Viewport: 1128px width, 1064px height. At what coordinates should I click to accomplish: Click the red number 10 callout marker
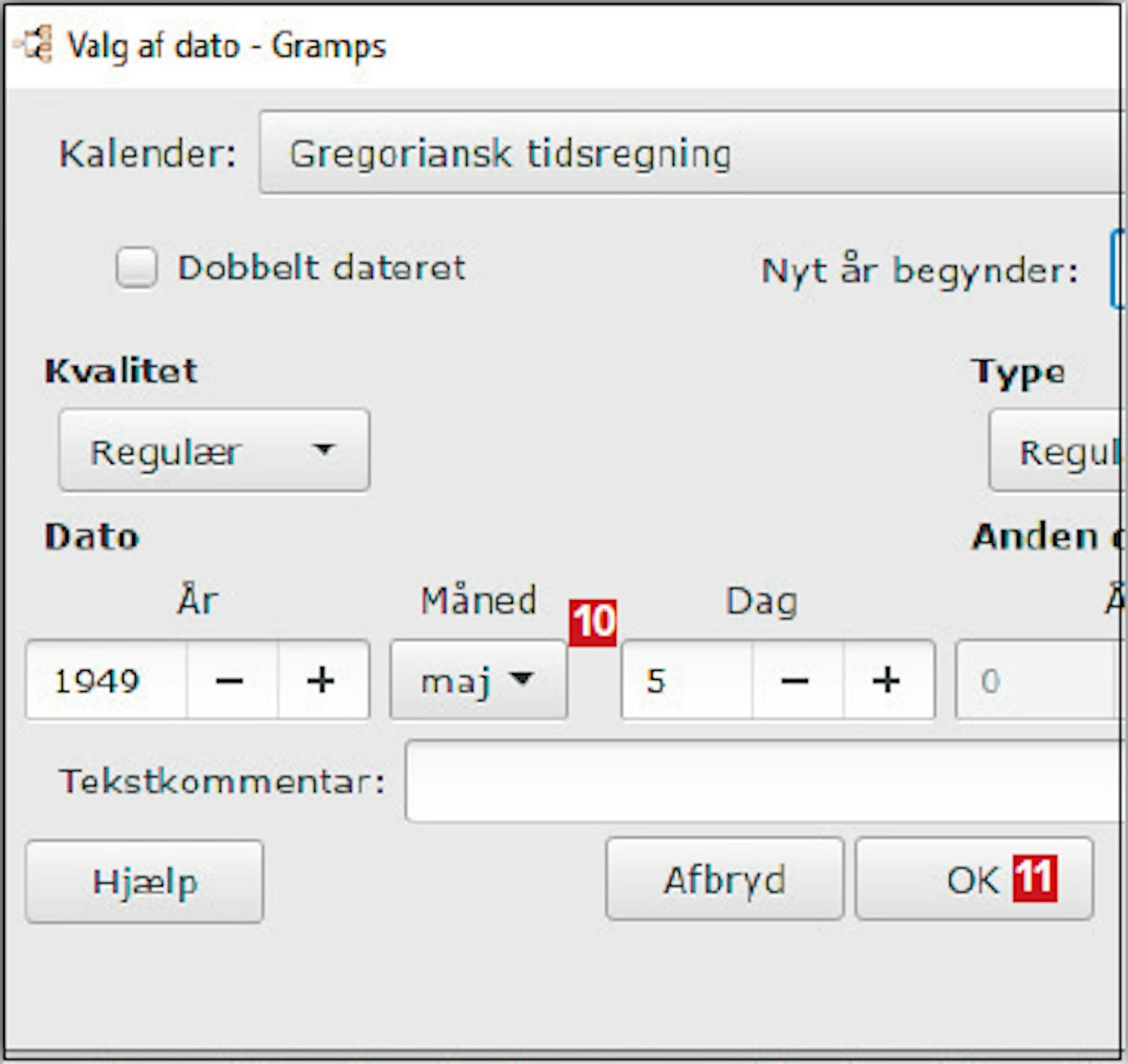pos(593,622)
